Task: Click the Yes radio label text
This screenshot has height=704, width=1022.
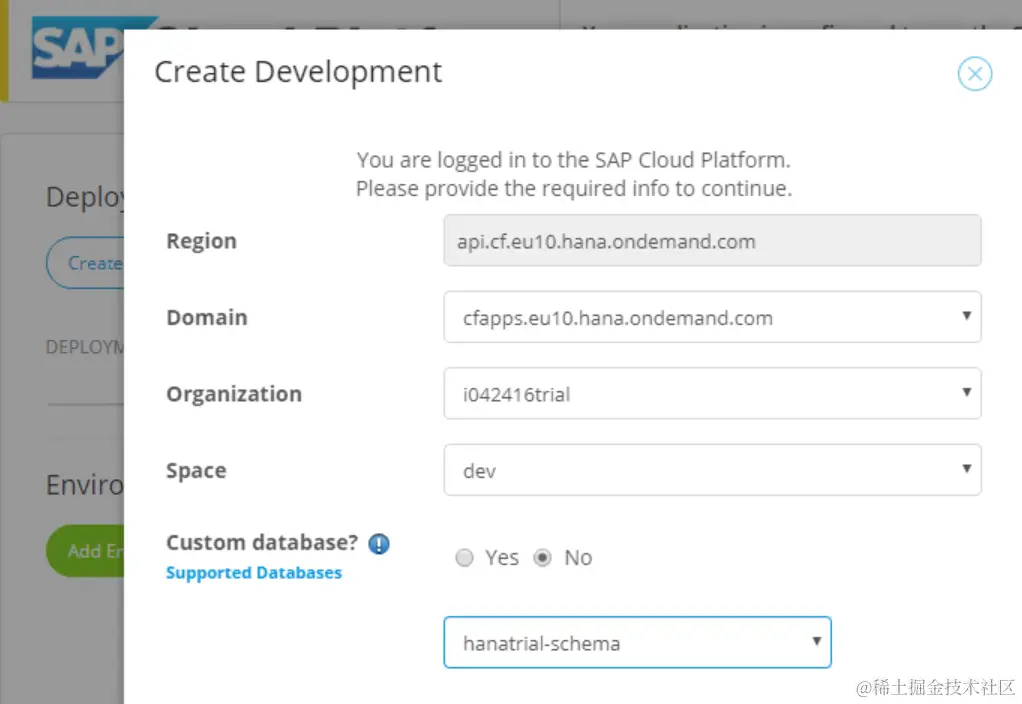Action: (502, 558)
